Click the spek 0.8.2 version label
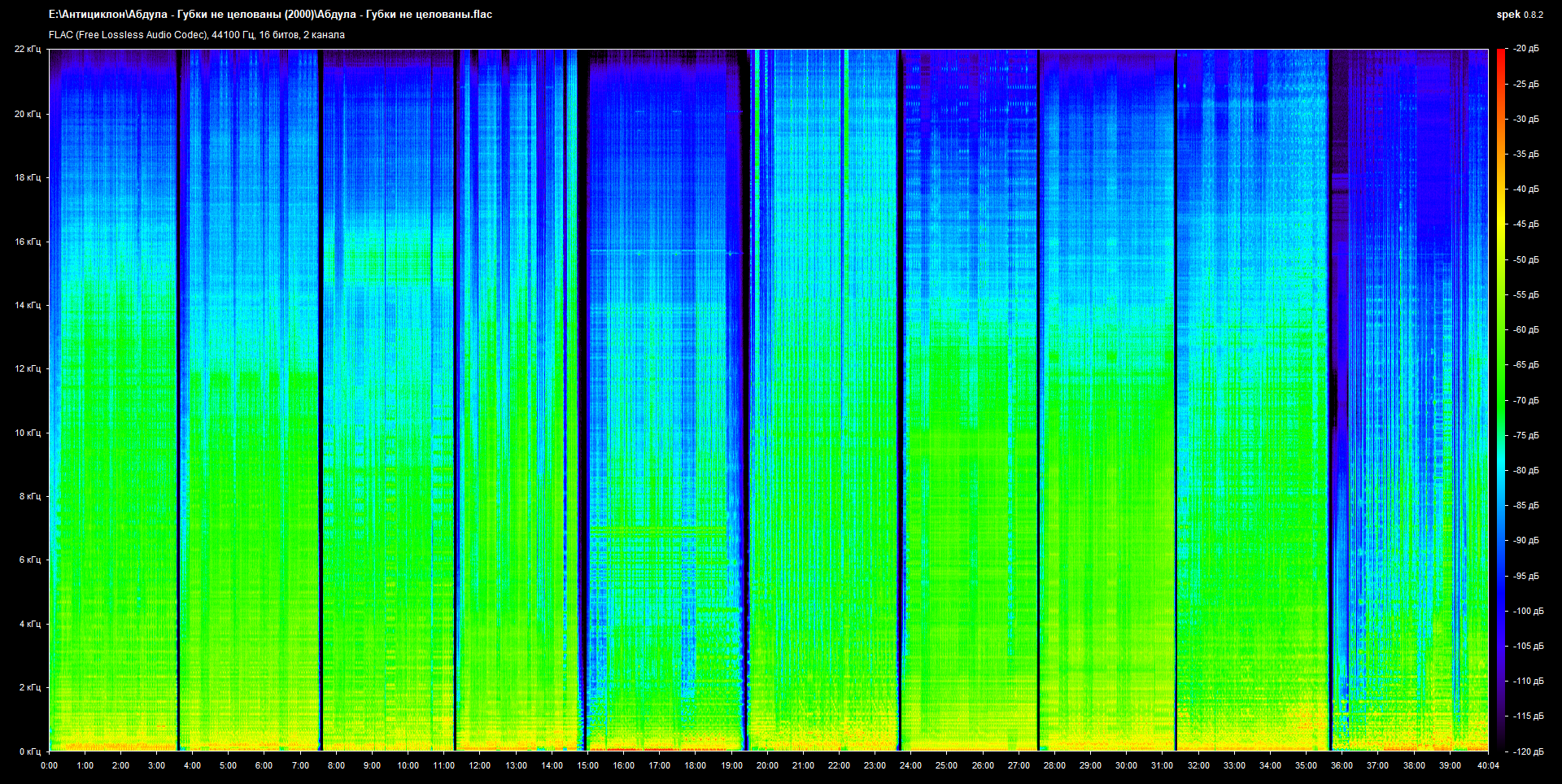The width and height of the screenshot is (1562, 784). click(1519, 15)
